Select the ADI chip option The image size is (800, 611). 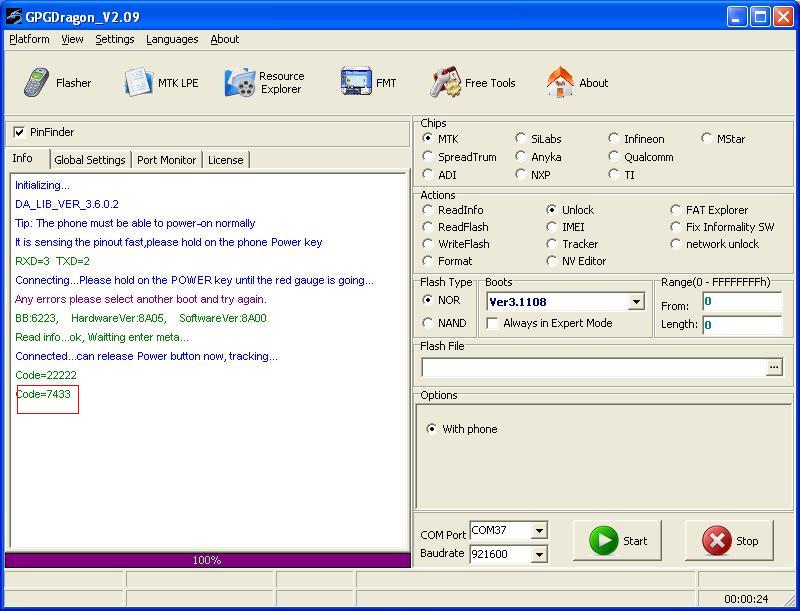point(428,174)
